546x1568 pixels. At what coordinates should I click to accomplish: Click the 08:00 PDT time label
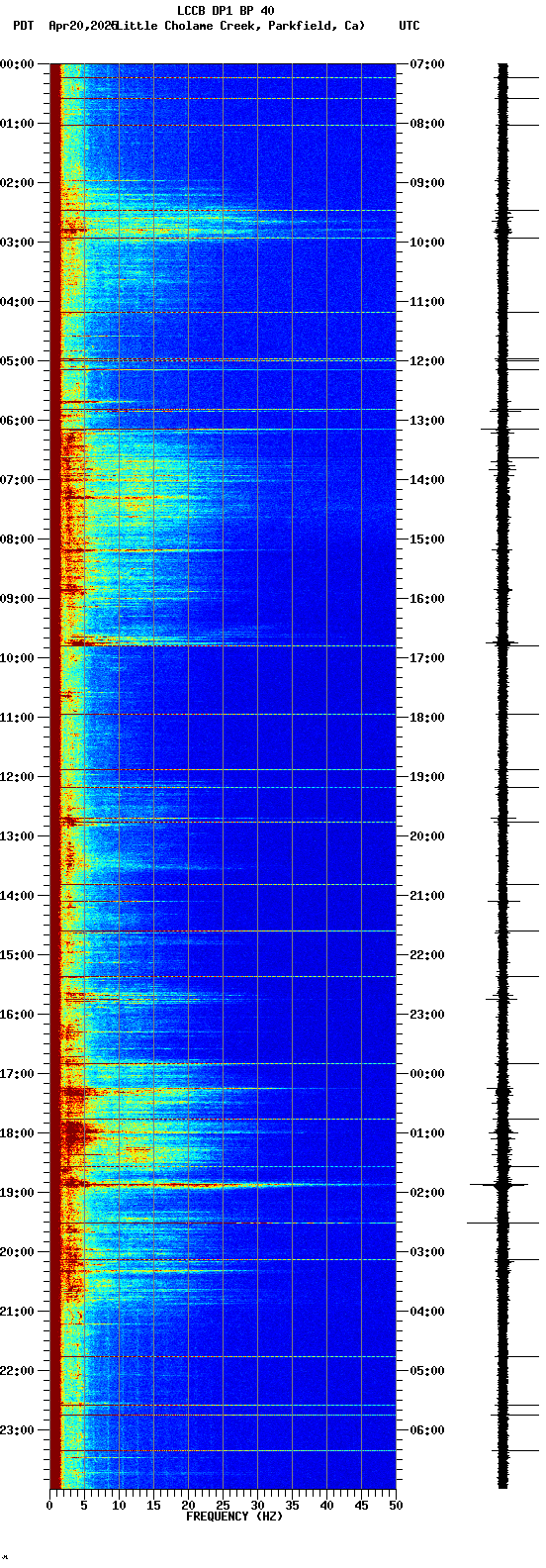coord(18,539)
